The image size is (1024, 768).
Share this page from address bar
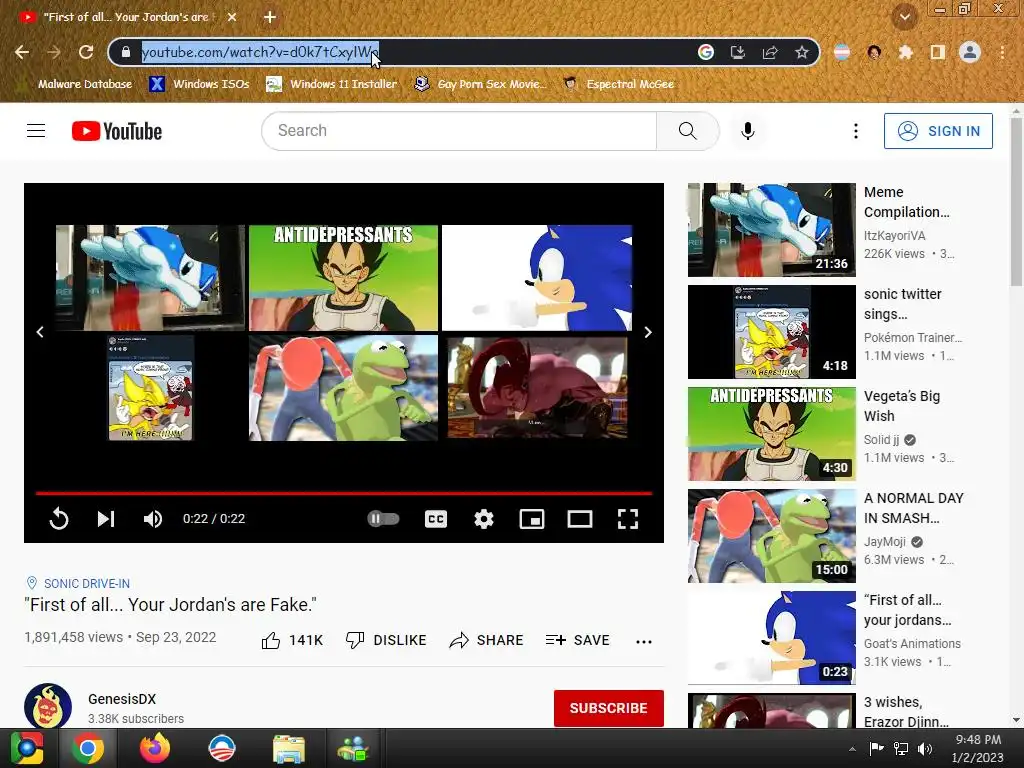770,52
